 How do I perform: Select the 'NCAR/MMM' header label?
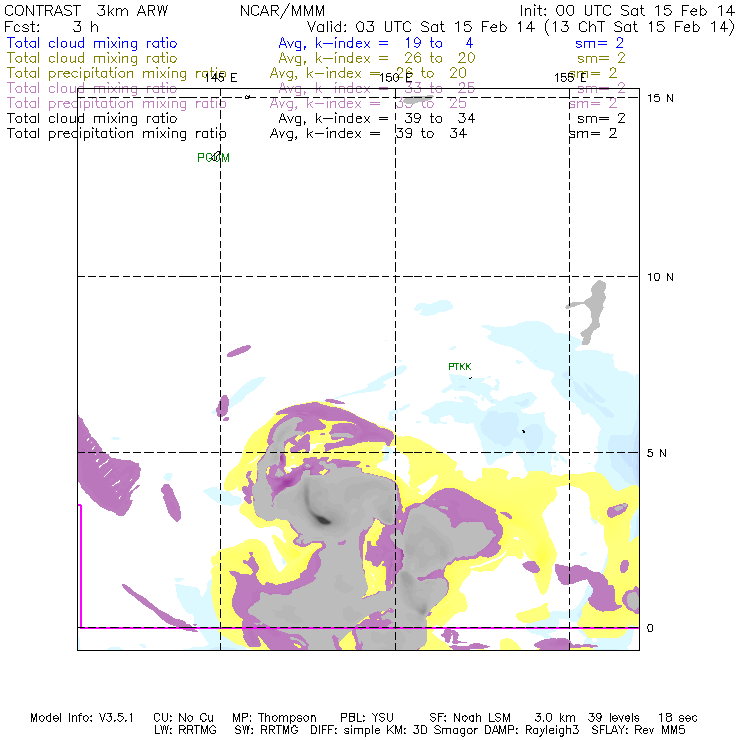point(282,11)
